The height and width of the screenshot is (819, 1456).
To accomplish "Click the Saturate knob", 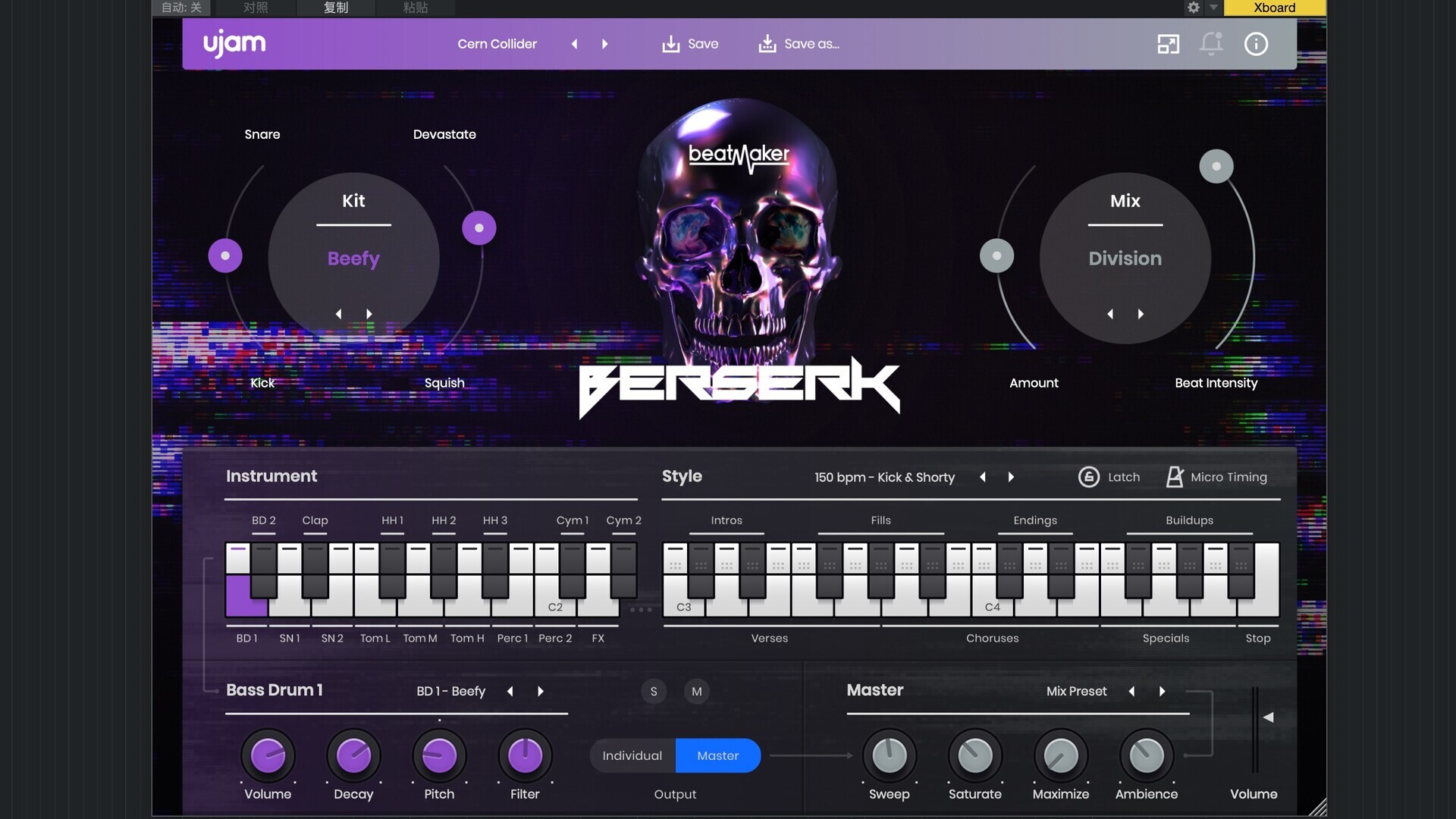I will pyautogui.click(x=975, y=756).
